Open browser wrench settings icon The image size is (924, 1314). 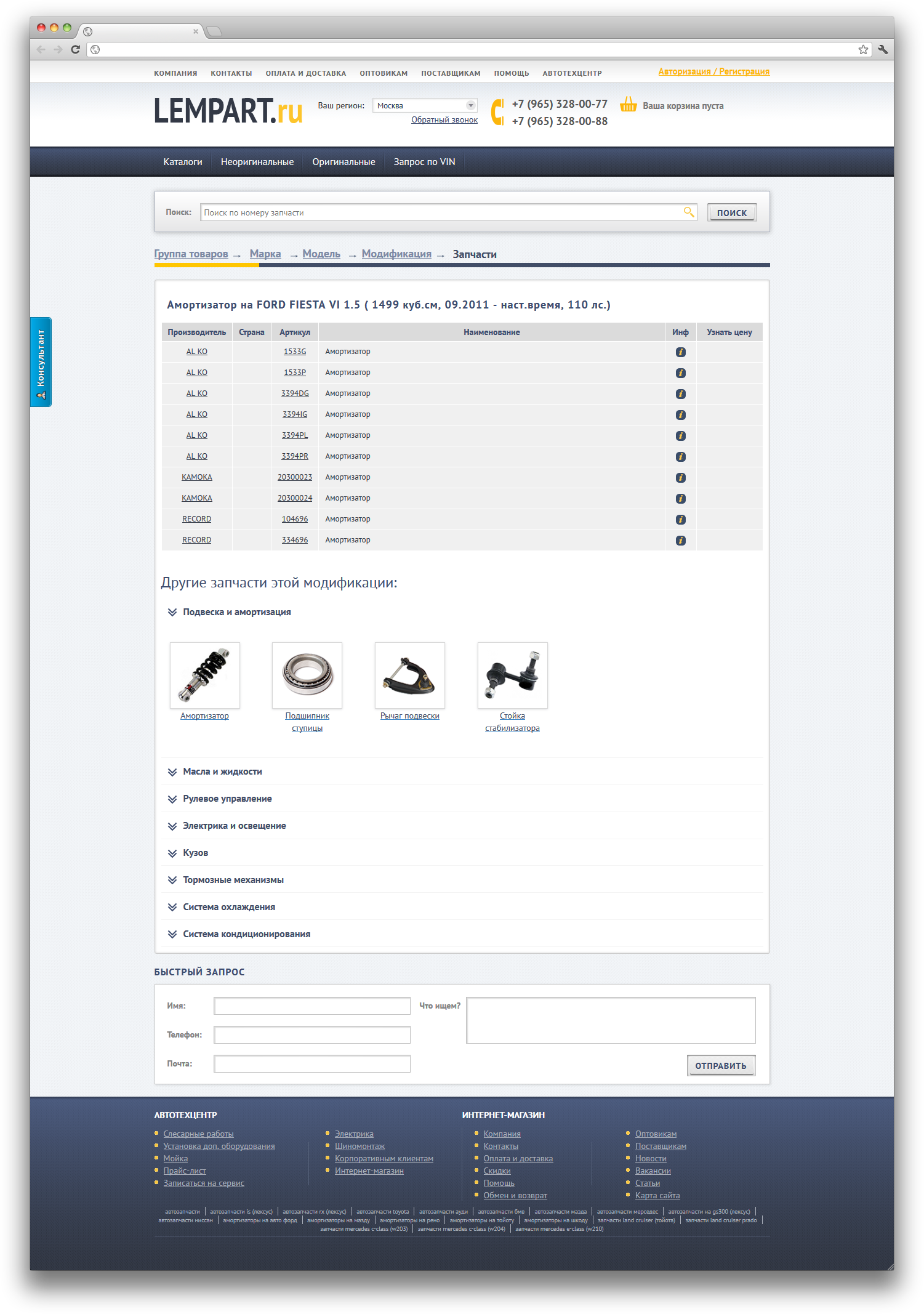[882, 50]
